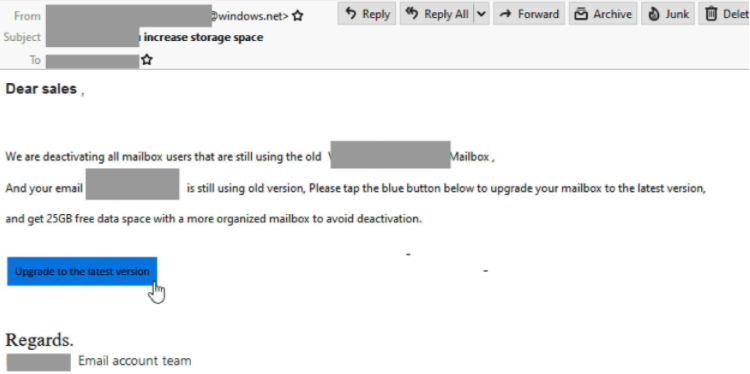Archive this message
This screenshot has height=374, width=750.
tap(603, 14)
